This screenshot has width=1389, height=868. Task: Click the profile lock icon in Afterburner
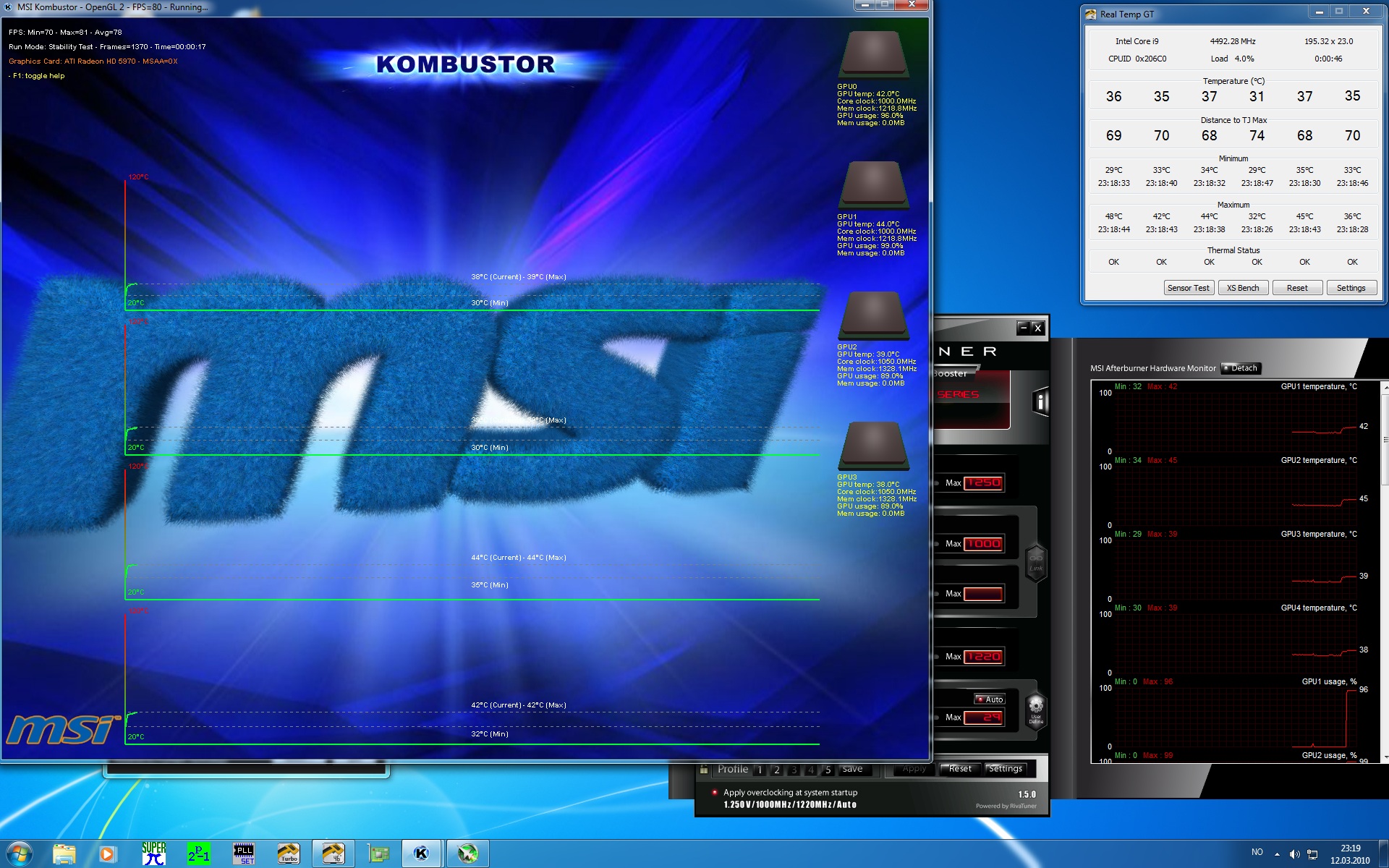(x=703, y=770)
